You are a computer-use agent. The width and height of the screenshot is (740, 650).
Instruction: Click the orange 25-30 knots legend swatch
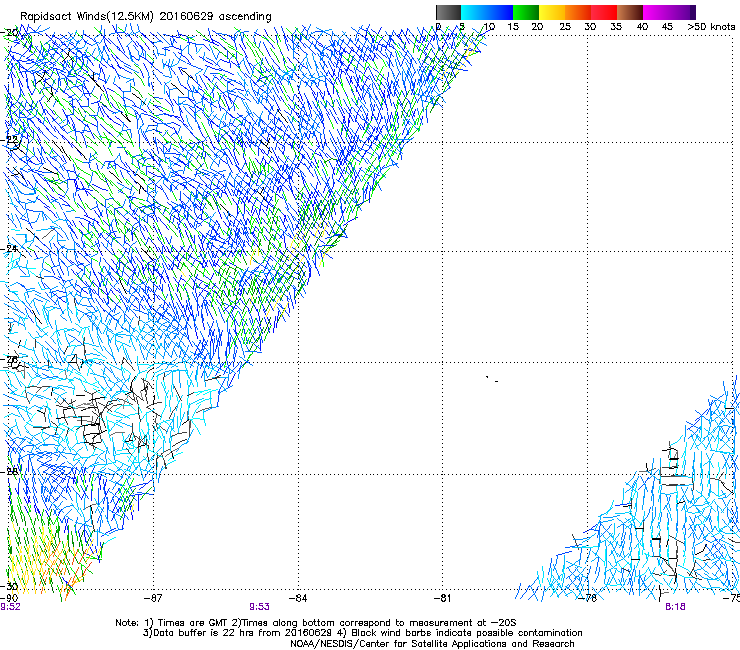pyautogui.click(x=578, y=12)
